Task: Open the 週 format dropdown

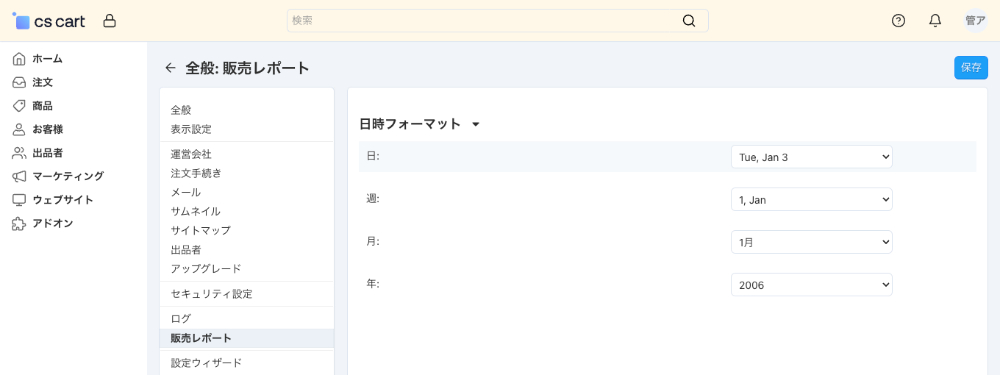Action: pyautogui.click(x=811, y=200)
